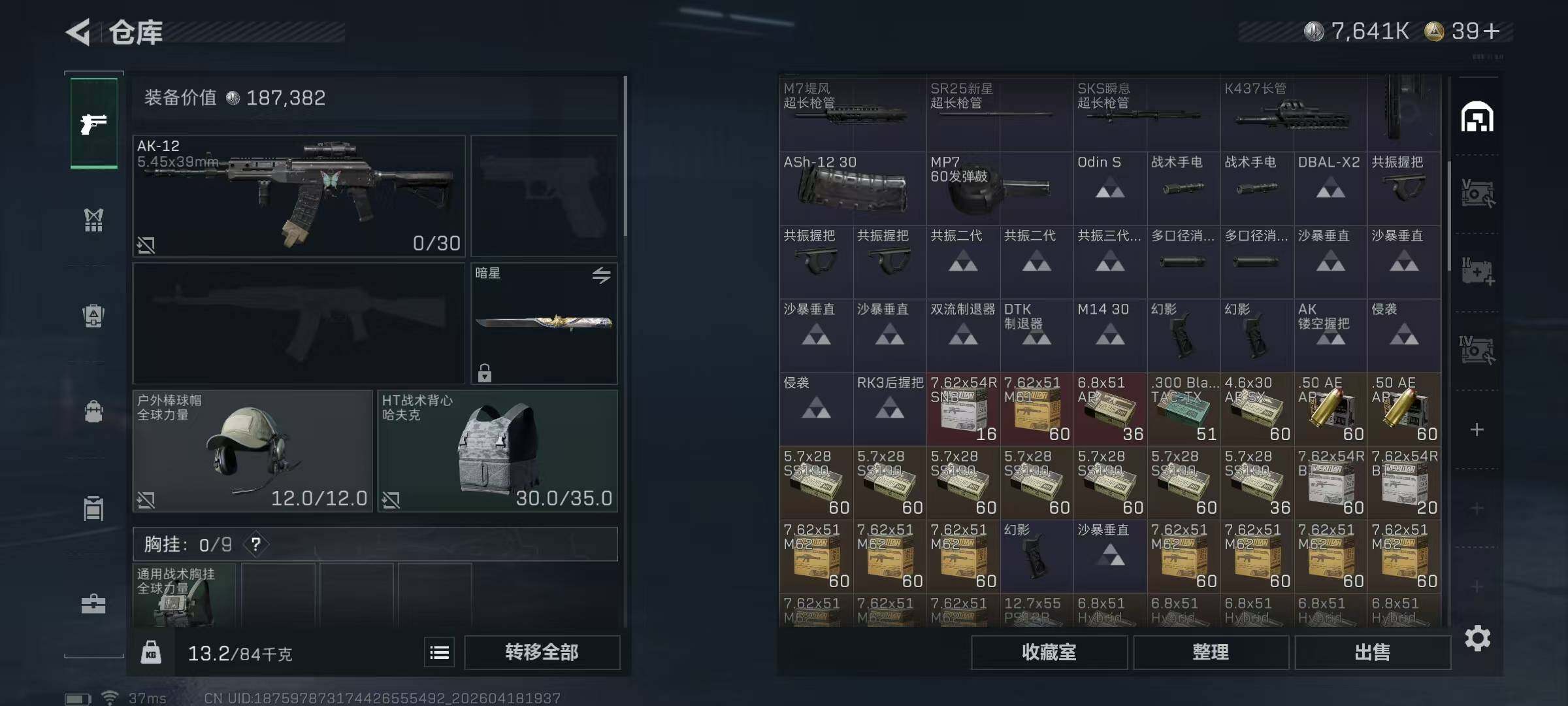Select the weapon loadout tab in left sidebar
This screenshot has width=1568, height=706.
94,123
